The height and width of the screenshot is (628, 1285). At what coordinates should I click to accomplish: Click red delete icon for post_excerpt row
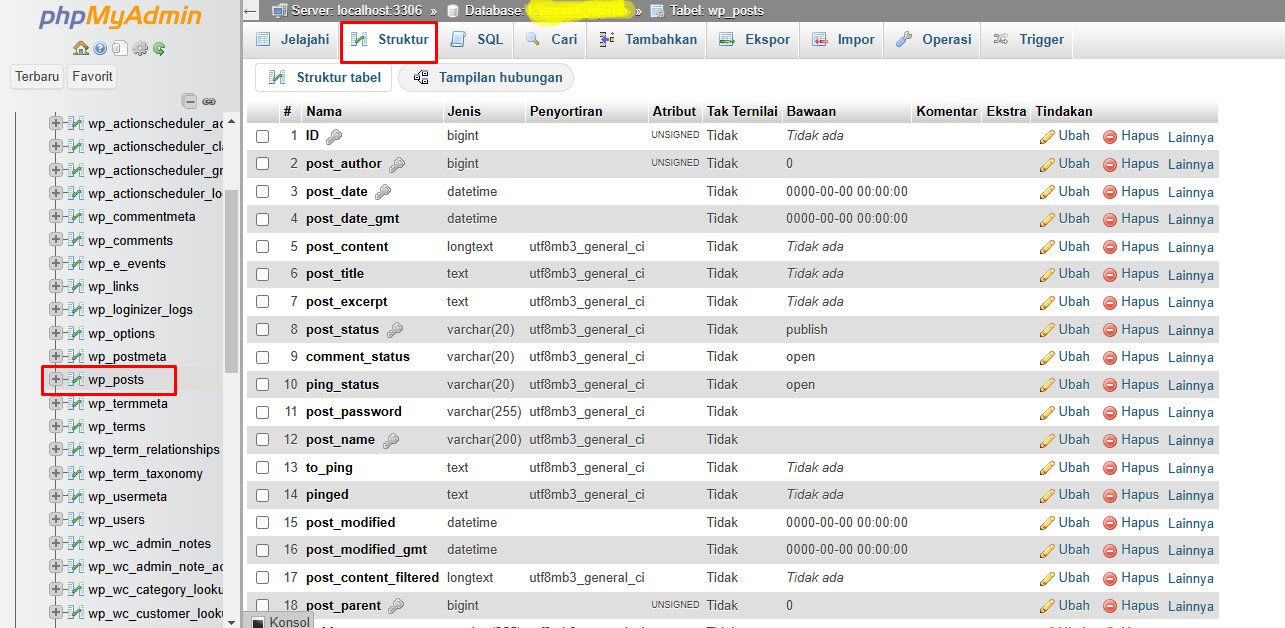point(1110,302)
